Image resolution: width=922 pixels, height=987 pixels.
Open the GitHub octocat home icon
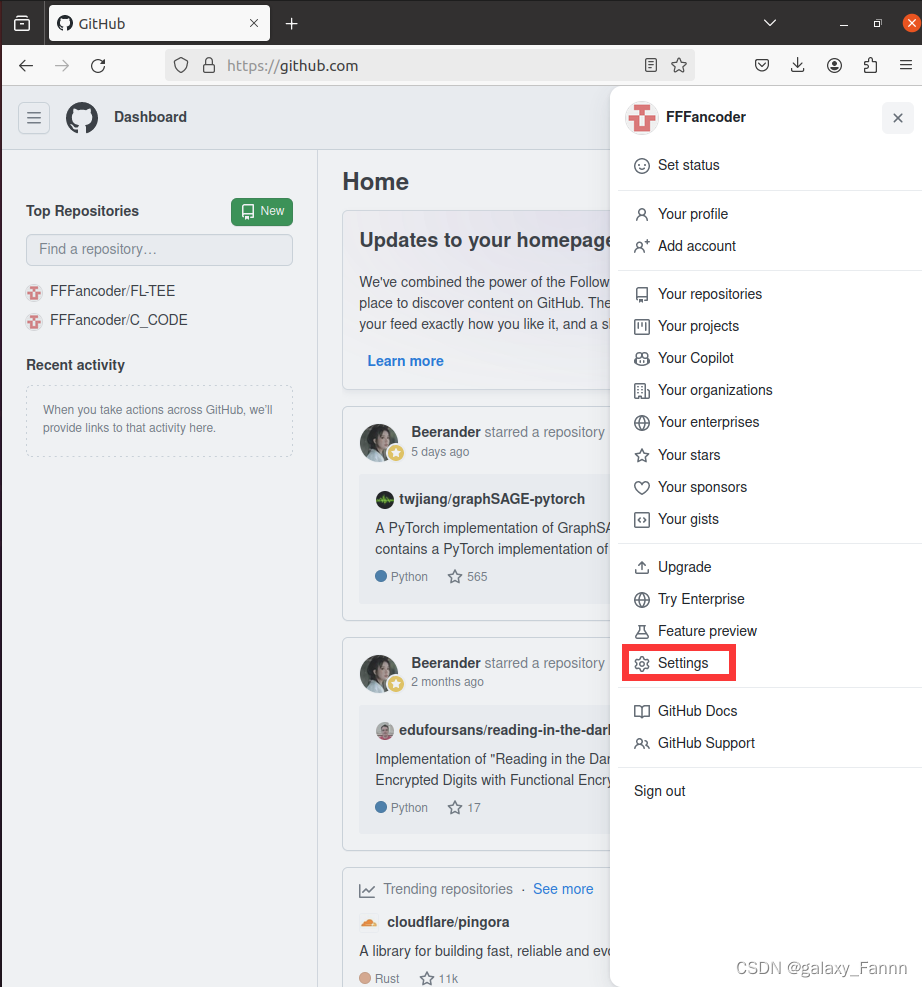click(x=81, y=117)
